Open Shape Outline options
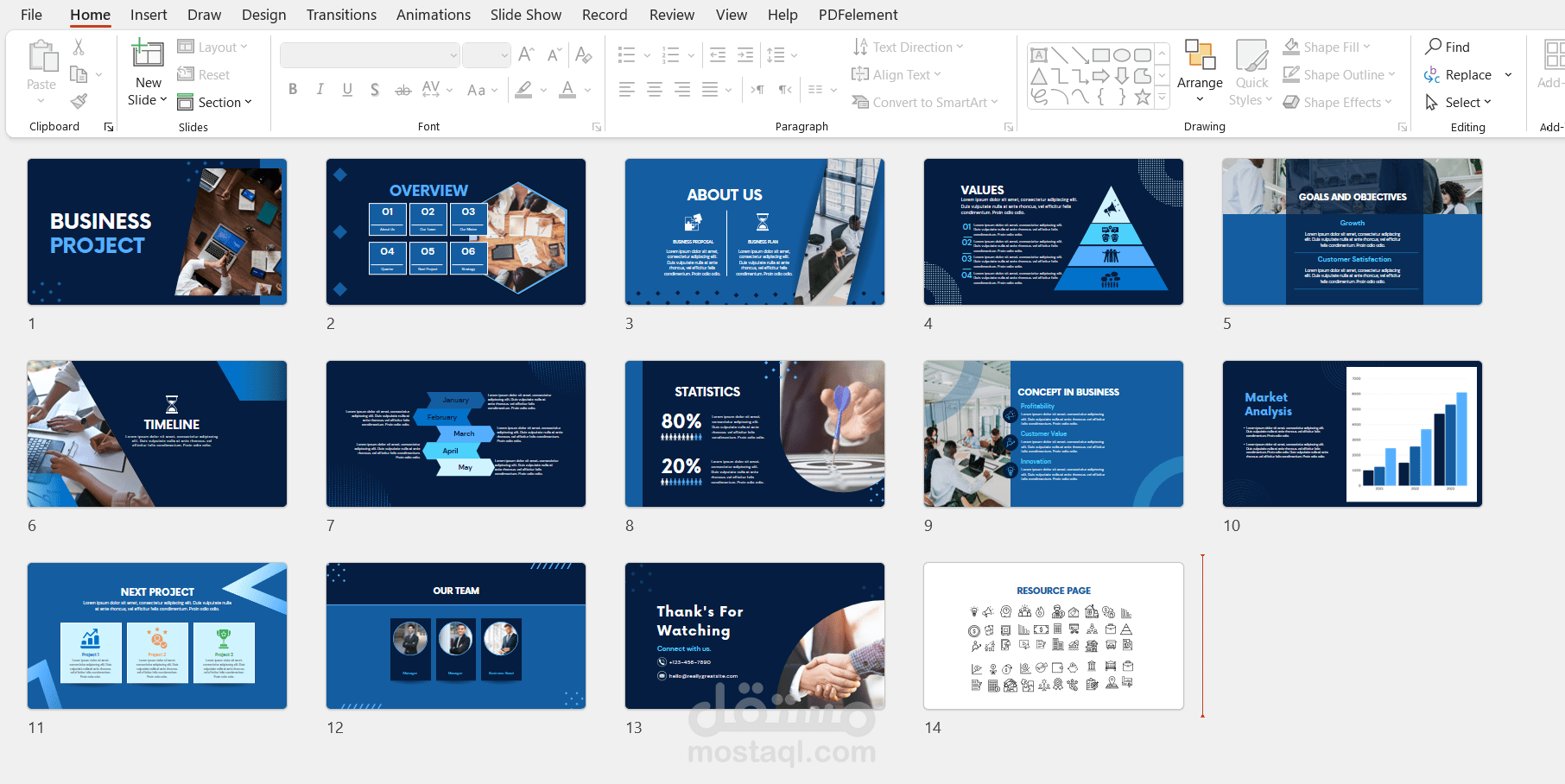The width and height of the screenshot is (1565, 784). 1339,74
